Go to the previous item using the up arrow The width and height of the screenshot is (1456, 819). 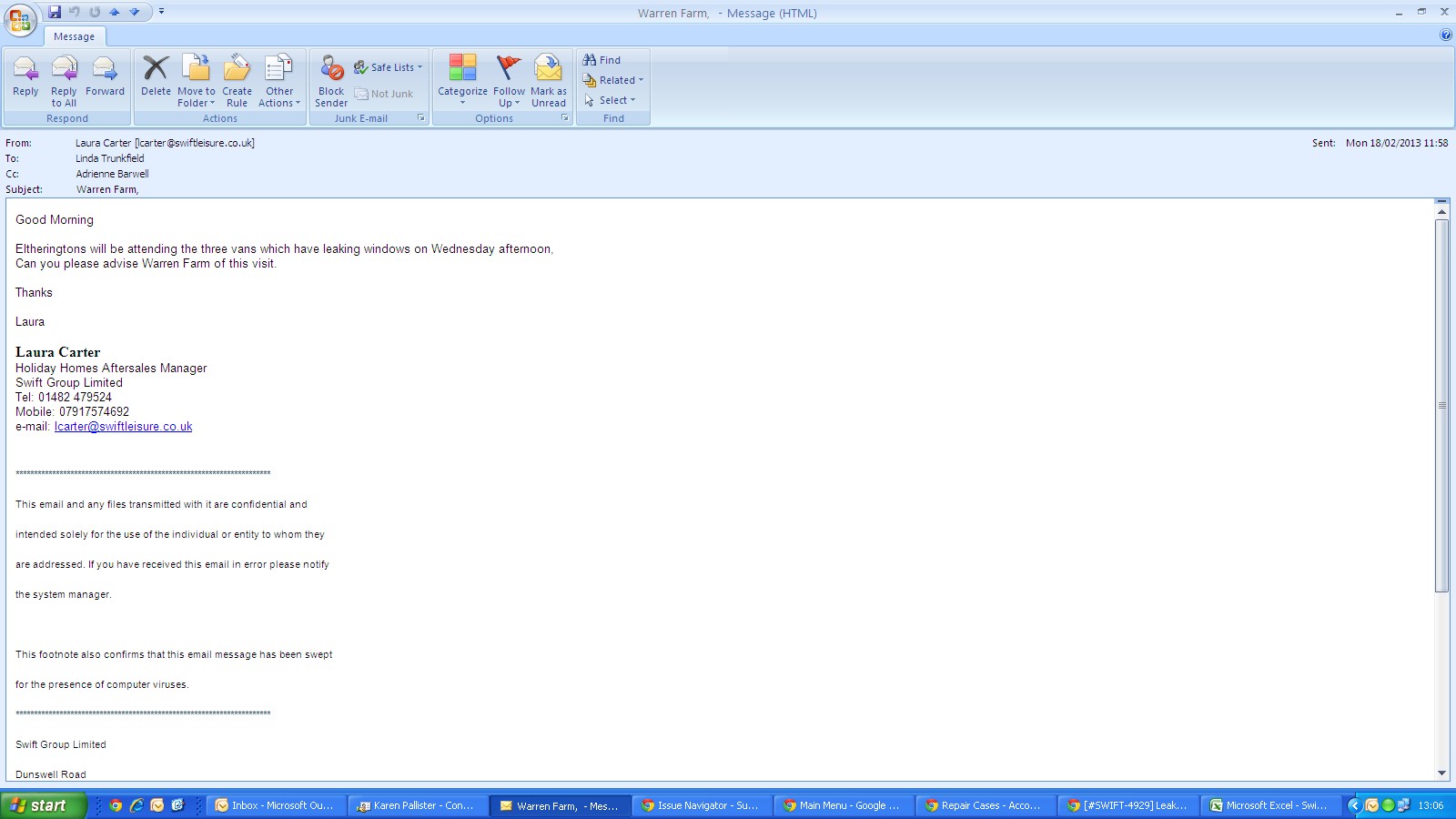(115, 12)
